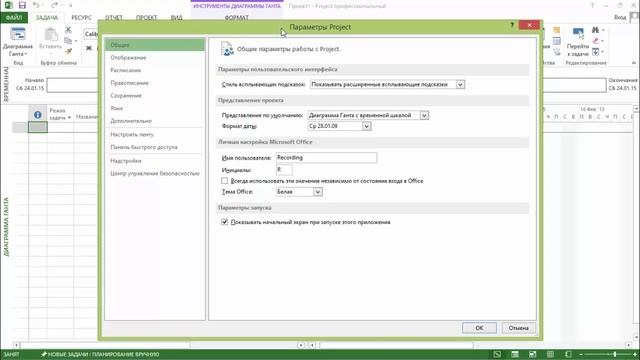Click the initials input field
The width and height of the screenshot is (640, 360).
284,169
